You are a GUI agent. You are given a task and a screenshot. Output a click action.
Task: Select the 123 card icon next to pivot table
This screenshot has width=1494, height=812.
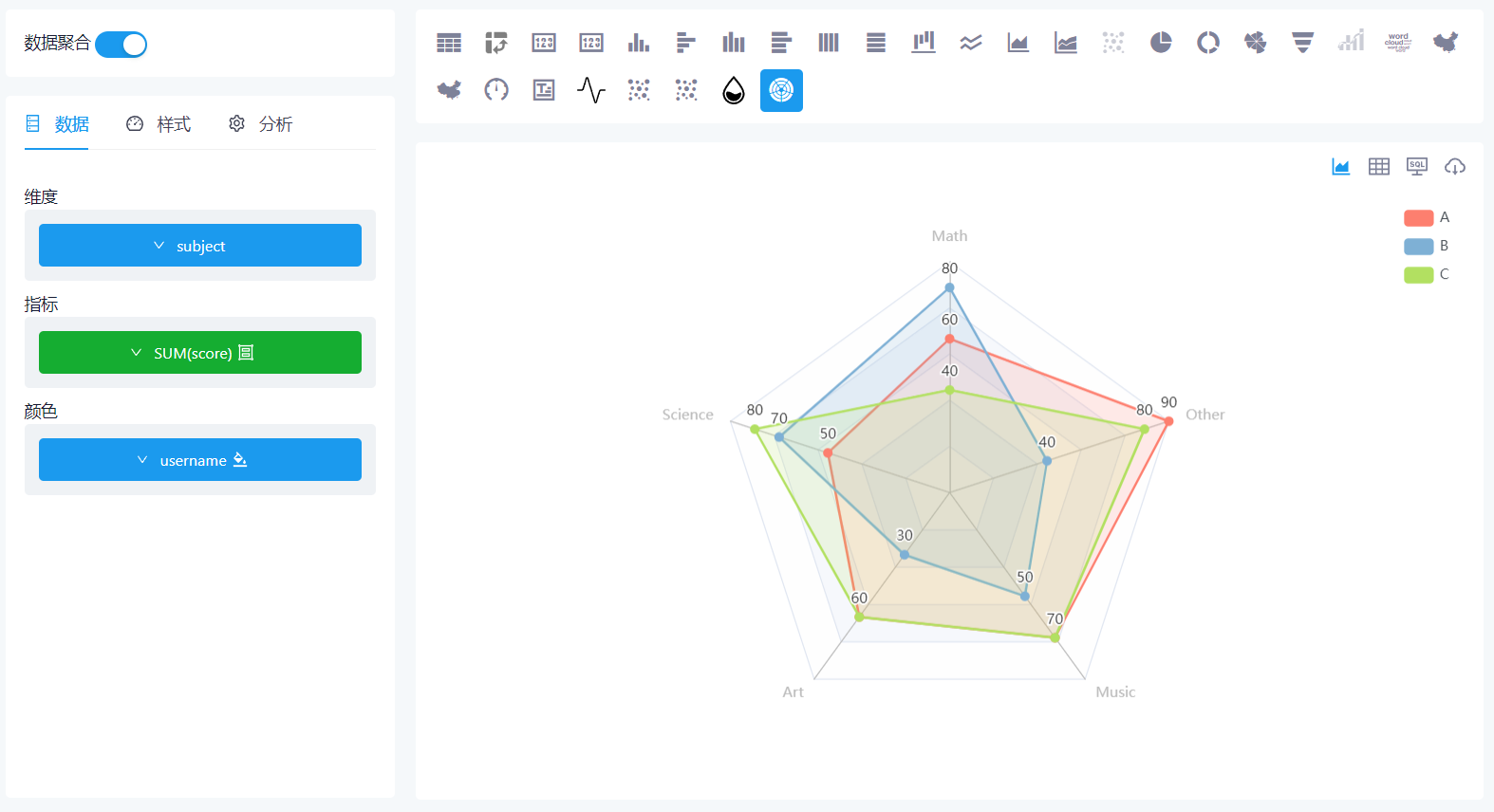[x=544, y=43]
